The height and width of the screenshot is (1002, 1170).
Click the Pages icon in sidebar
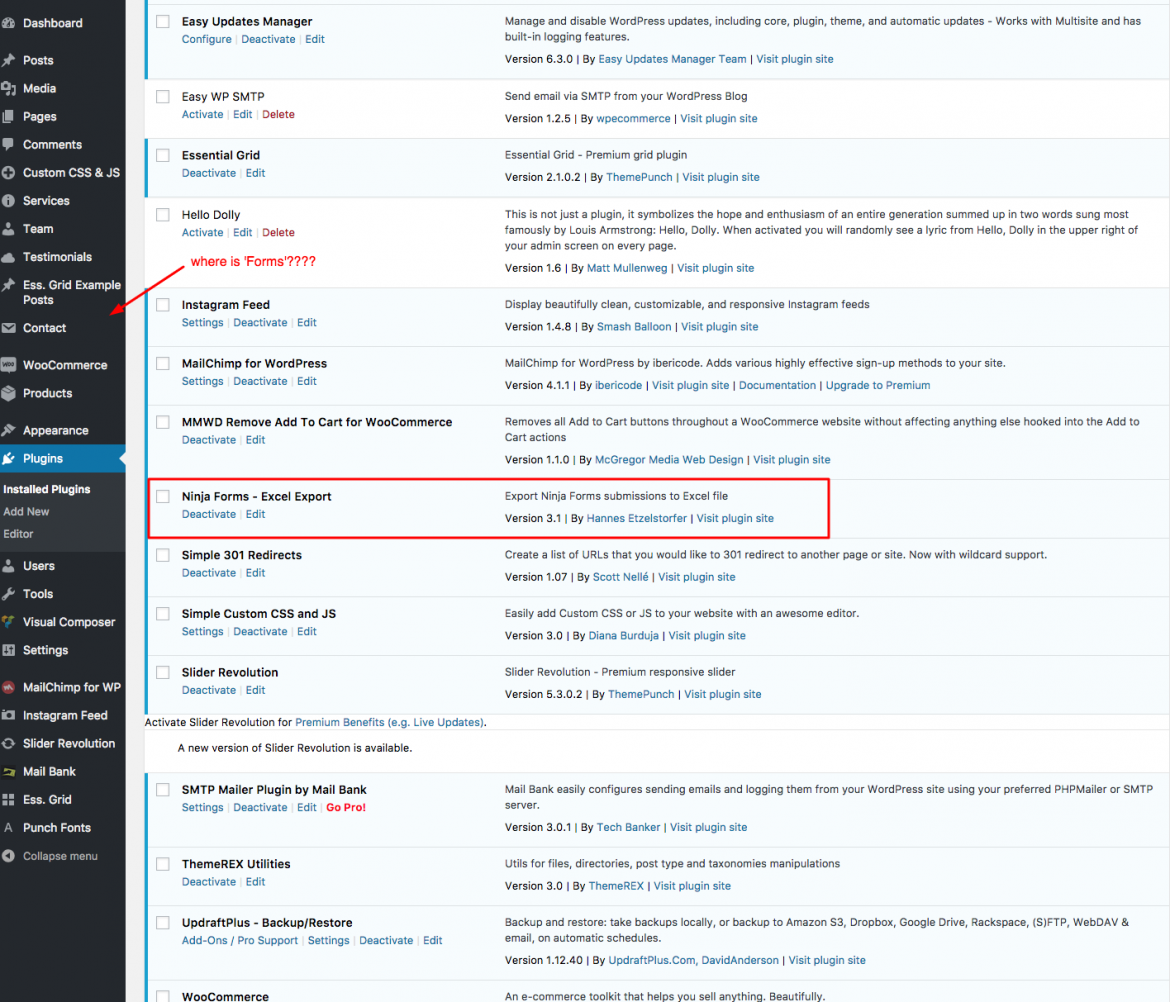click(8, 116)
